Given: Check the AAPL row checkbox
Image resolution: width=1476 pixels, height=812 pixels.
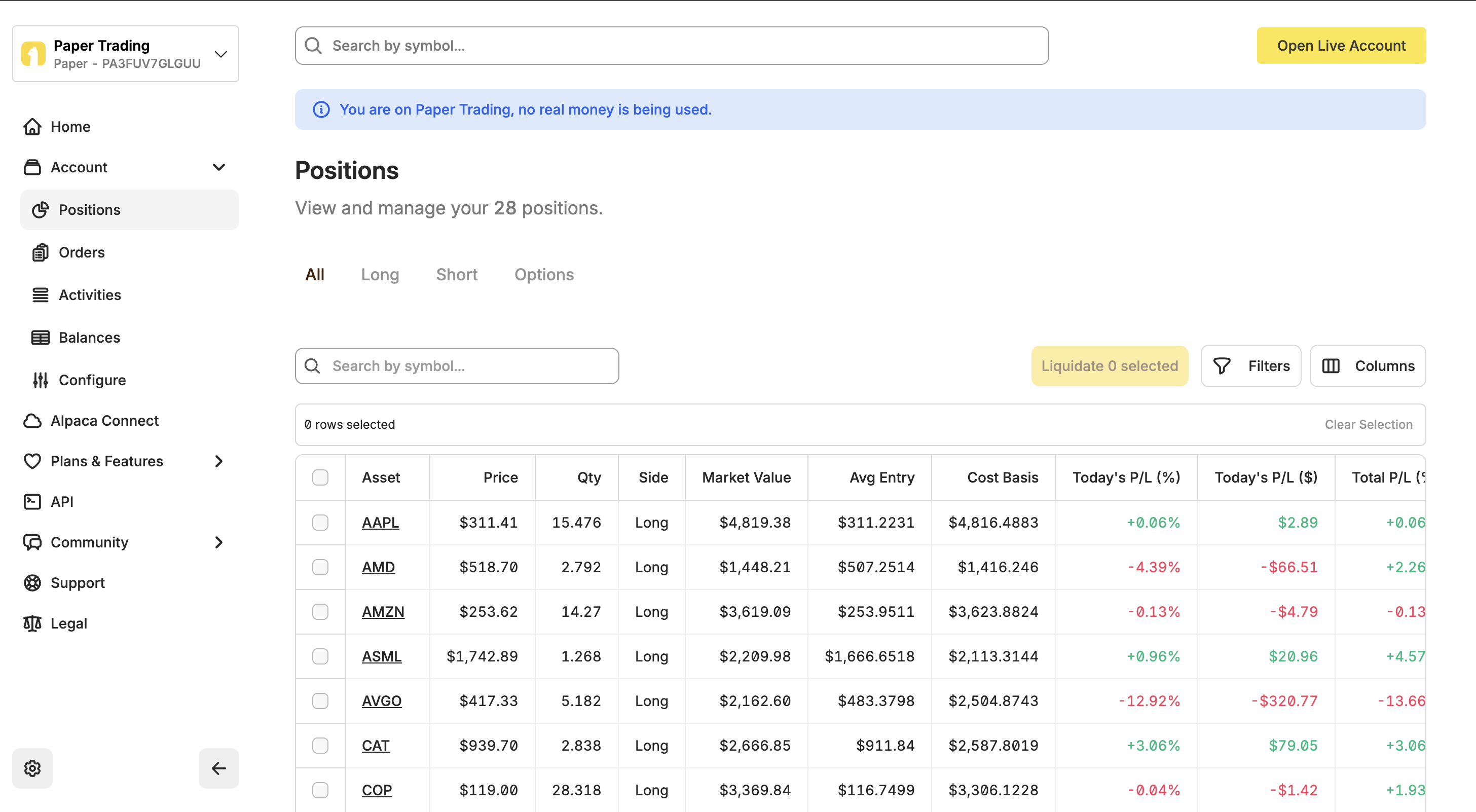Looking at the screenshot, I should (320, 523).
